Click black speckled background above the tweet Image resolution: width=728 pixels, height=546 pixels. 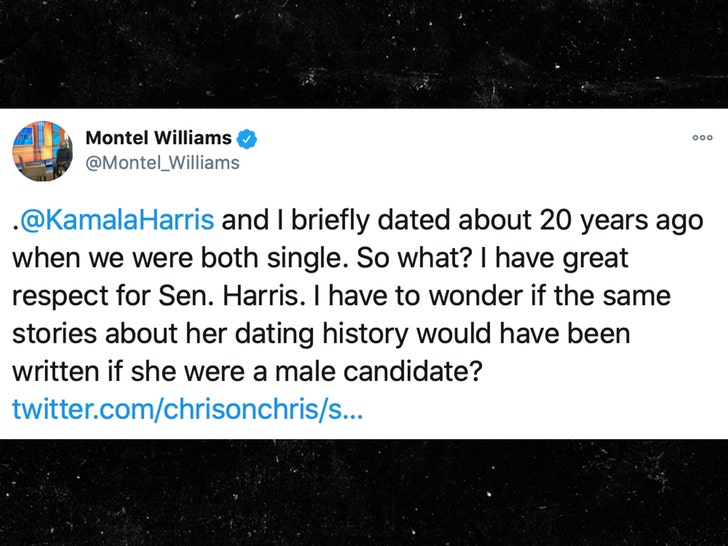364,53
